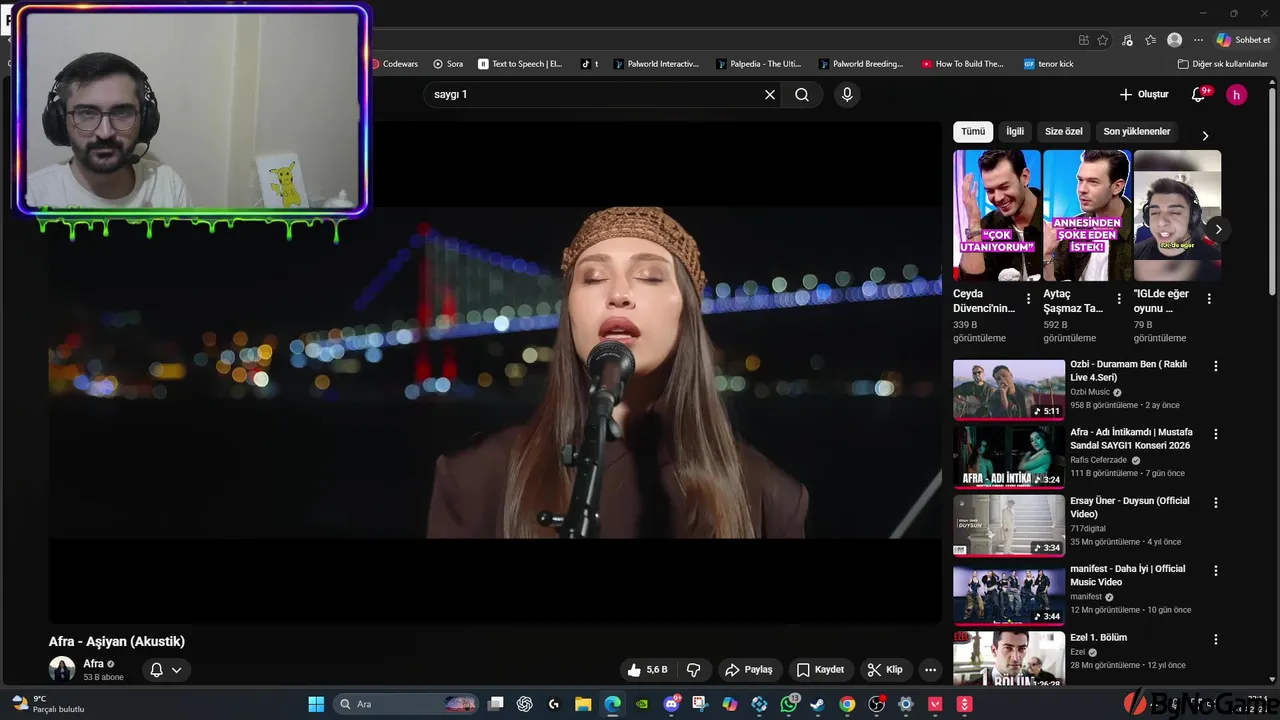Open the Palworld Interactive bookmark
This screenshot has height=720, width=1280.
coord(657,64)
